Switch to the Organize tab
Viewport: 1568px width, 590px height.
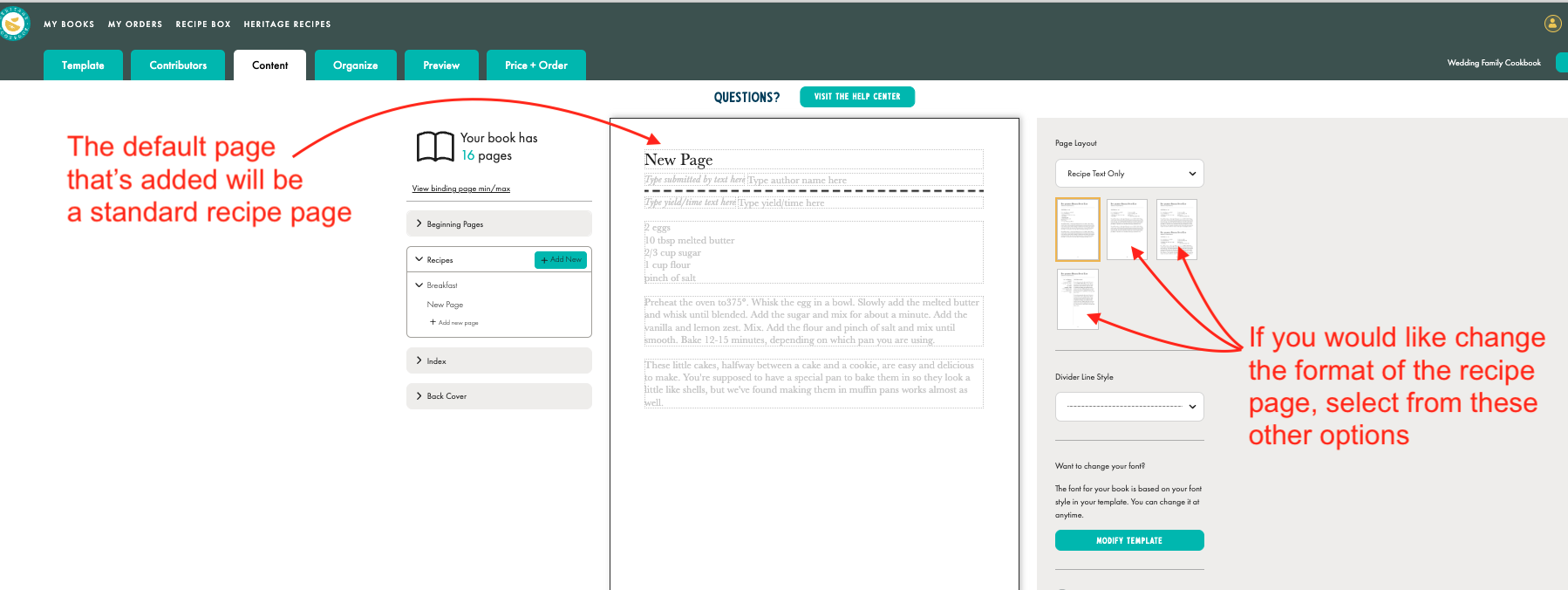tap(355, 65)
